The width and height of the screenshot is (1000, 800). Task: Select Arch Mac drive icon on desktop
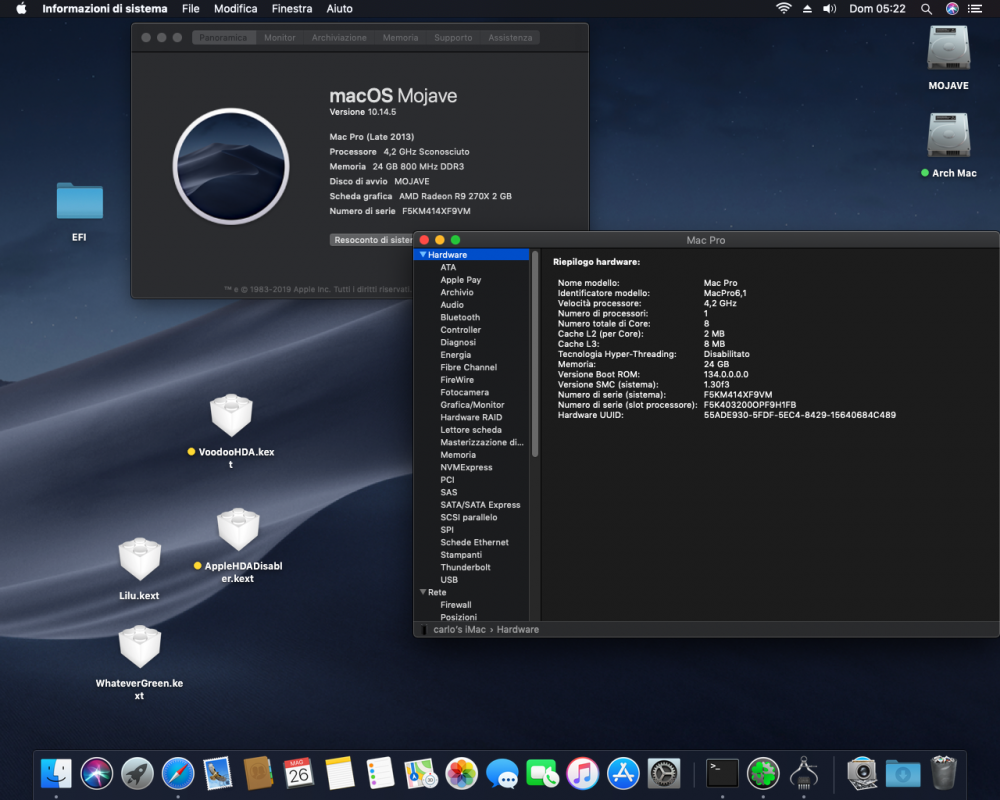tap(948, 135)
